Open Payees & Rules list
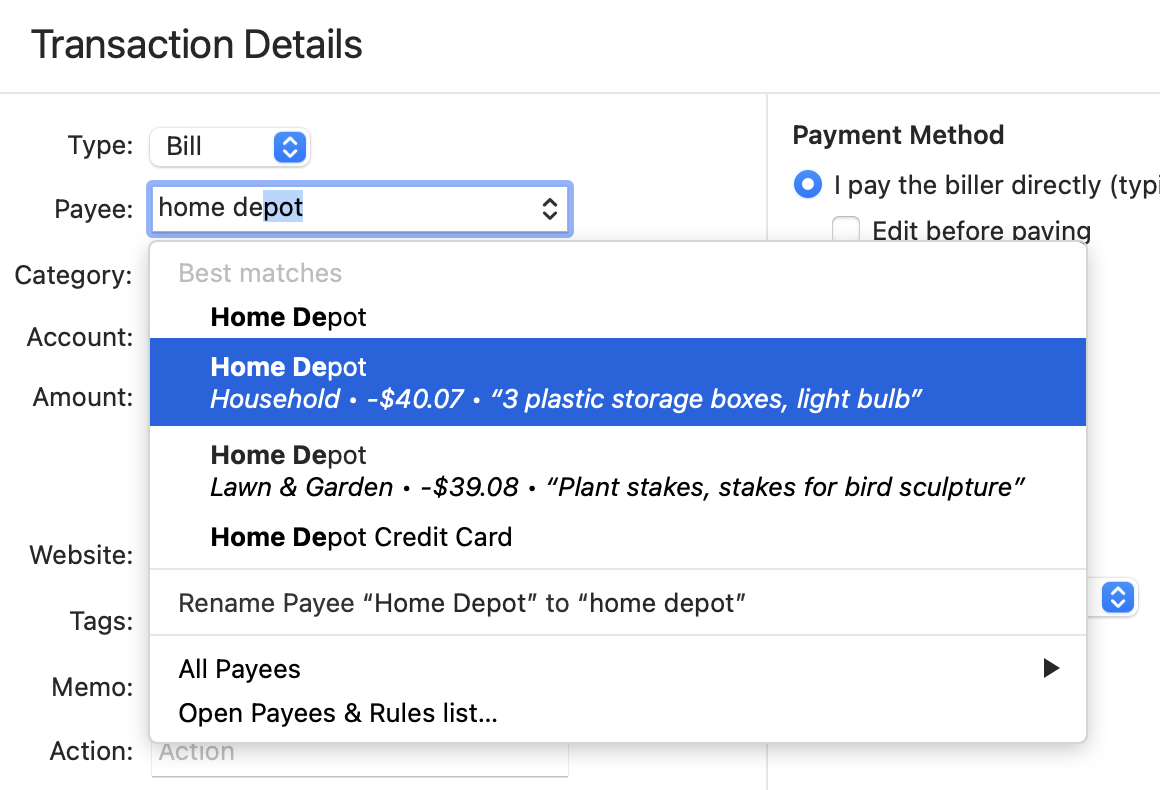The width and height of the screenshot is (1160, 790). click(x=618, y=713)
